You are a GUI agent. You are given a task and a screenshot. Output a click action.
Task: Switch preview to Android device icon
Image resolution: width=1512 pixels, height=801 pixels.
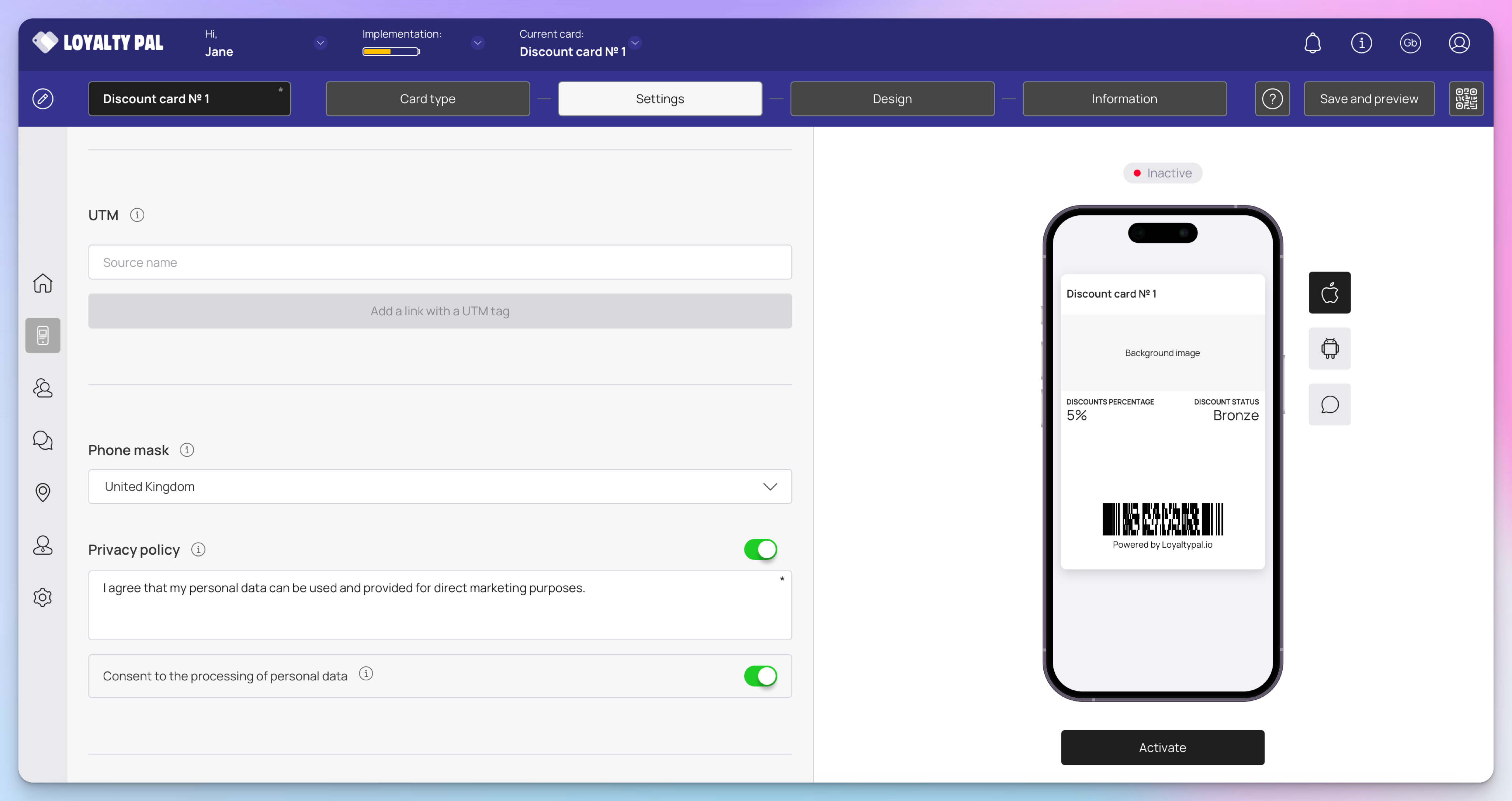pyautogui.click(x=1329, y=349)
